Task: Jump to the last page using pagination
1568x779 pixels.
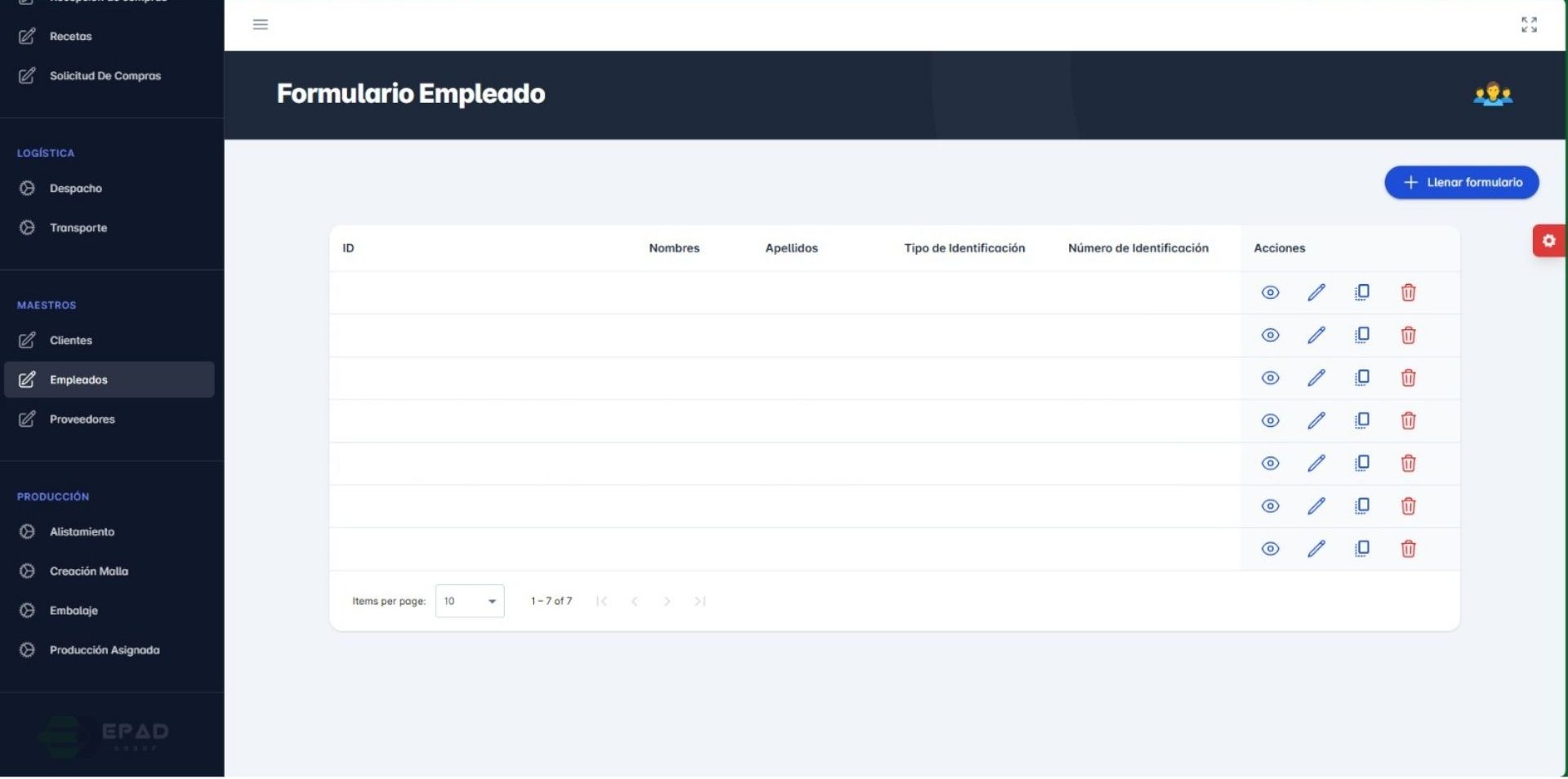Action: [700, 600]
